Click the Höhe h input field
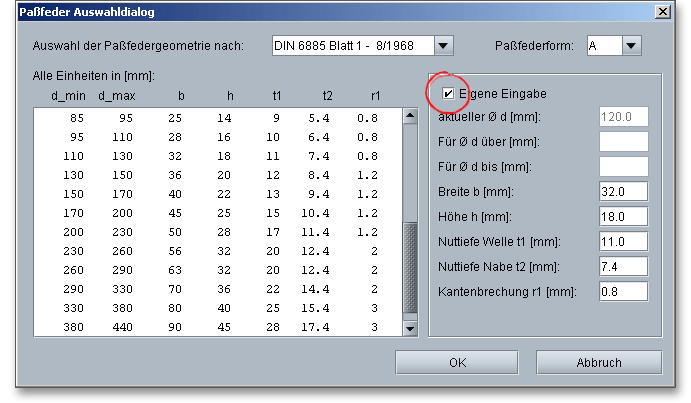 [623, 216]
